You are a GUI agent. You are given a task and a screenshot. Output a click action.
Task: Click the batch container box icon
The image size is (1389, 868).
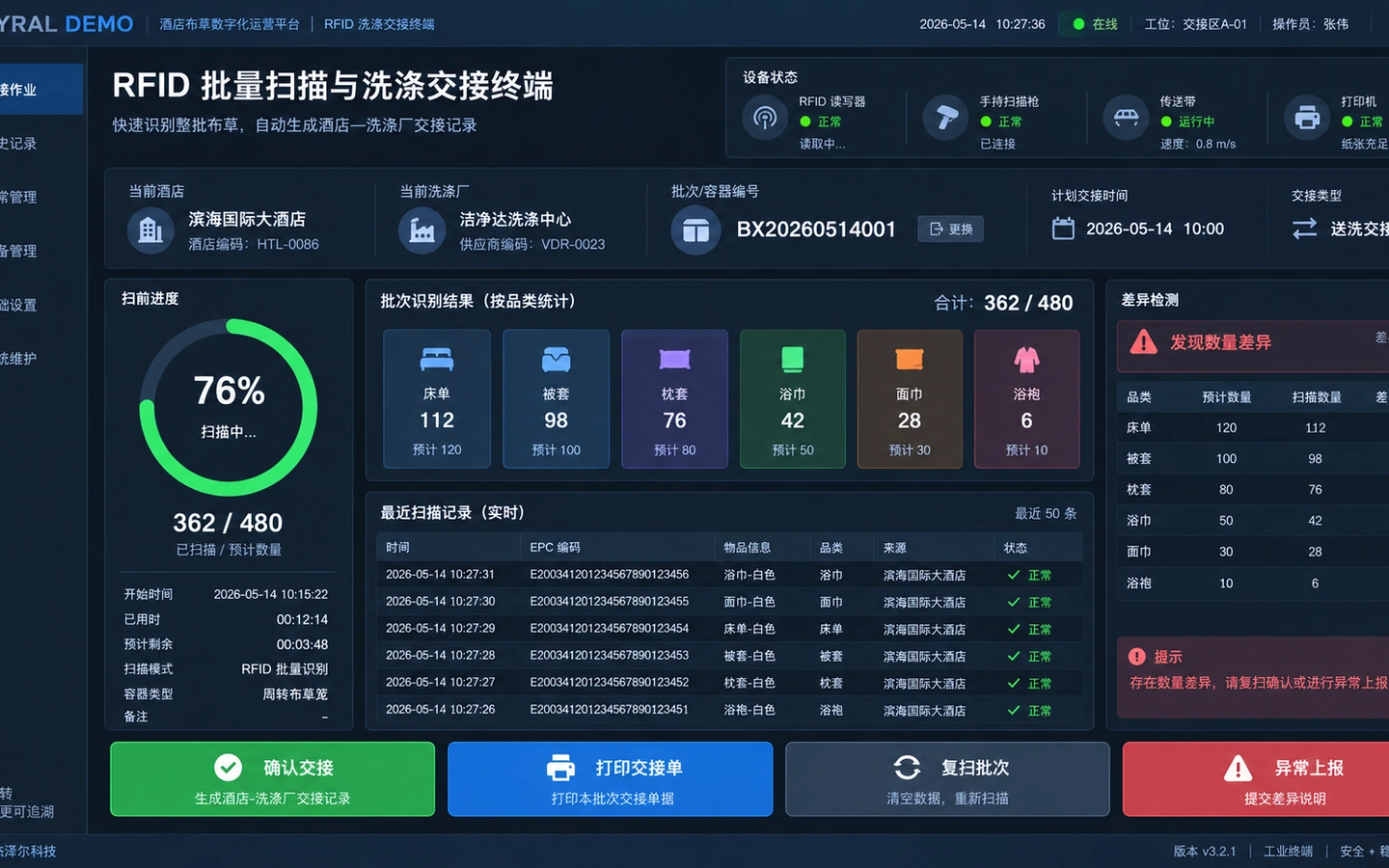click(695, 231)
